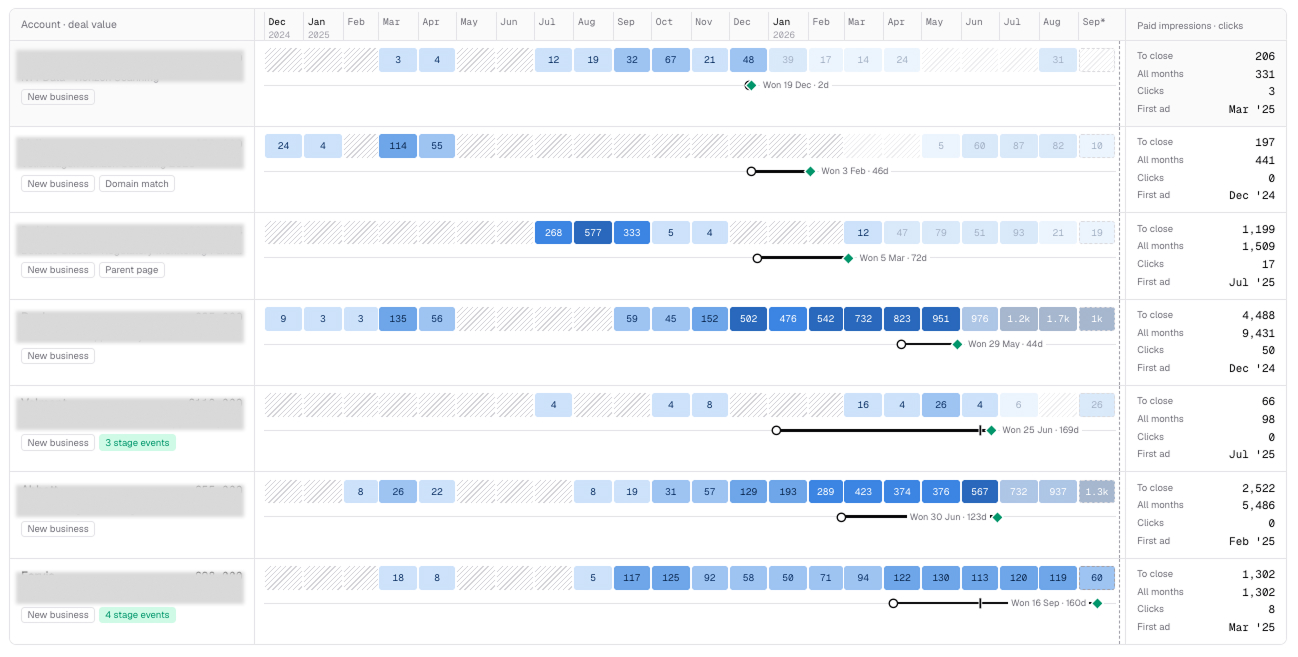The width and height of the screenshot is (1298, 657).
Task: Select the cell showing 114 impressions
Action: tap(398, 147)
